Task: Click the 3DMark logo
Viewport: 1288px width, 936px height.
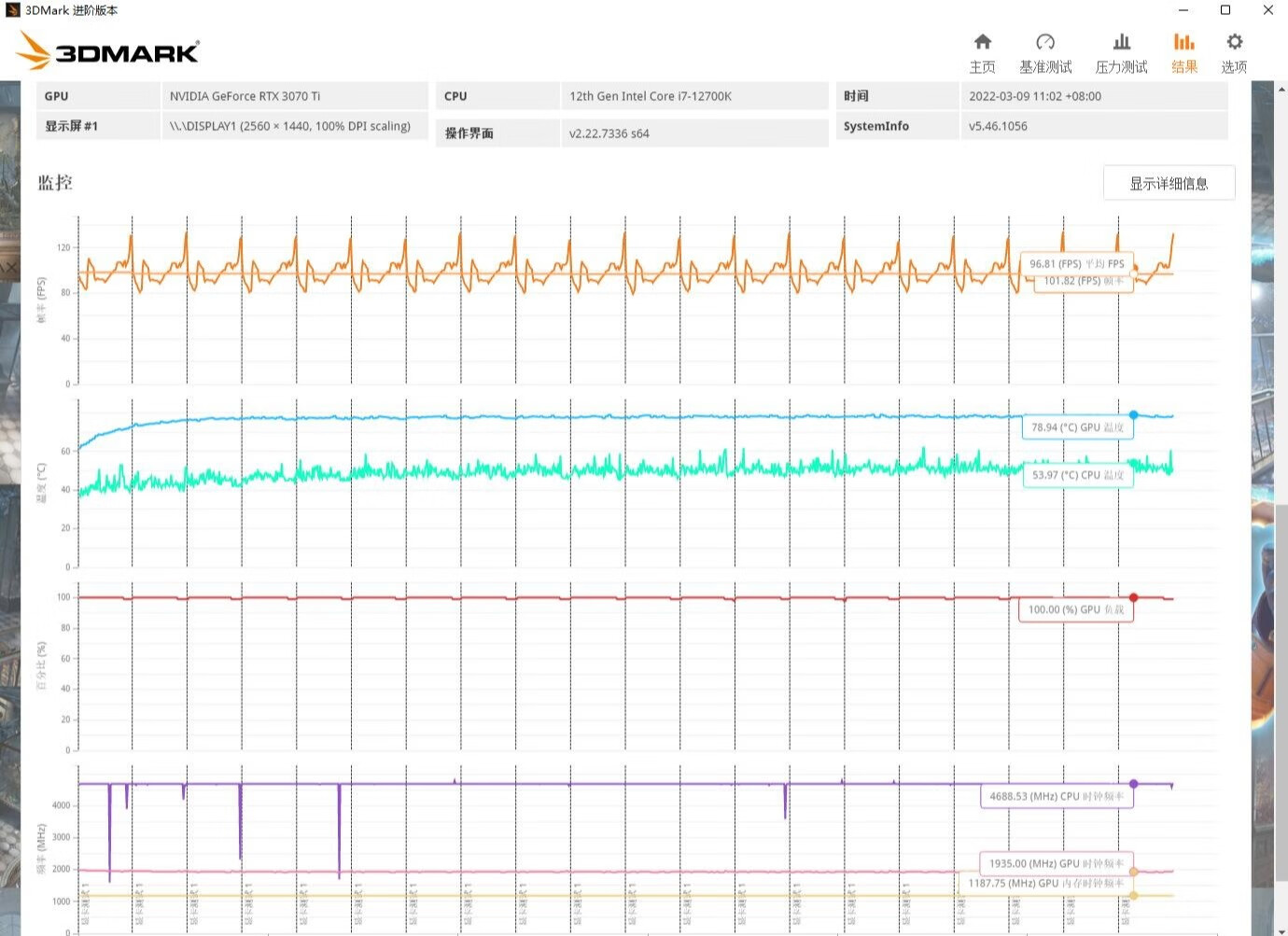Action: pos(108,50)
